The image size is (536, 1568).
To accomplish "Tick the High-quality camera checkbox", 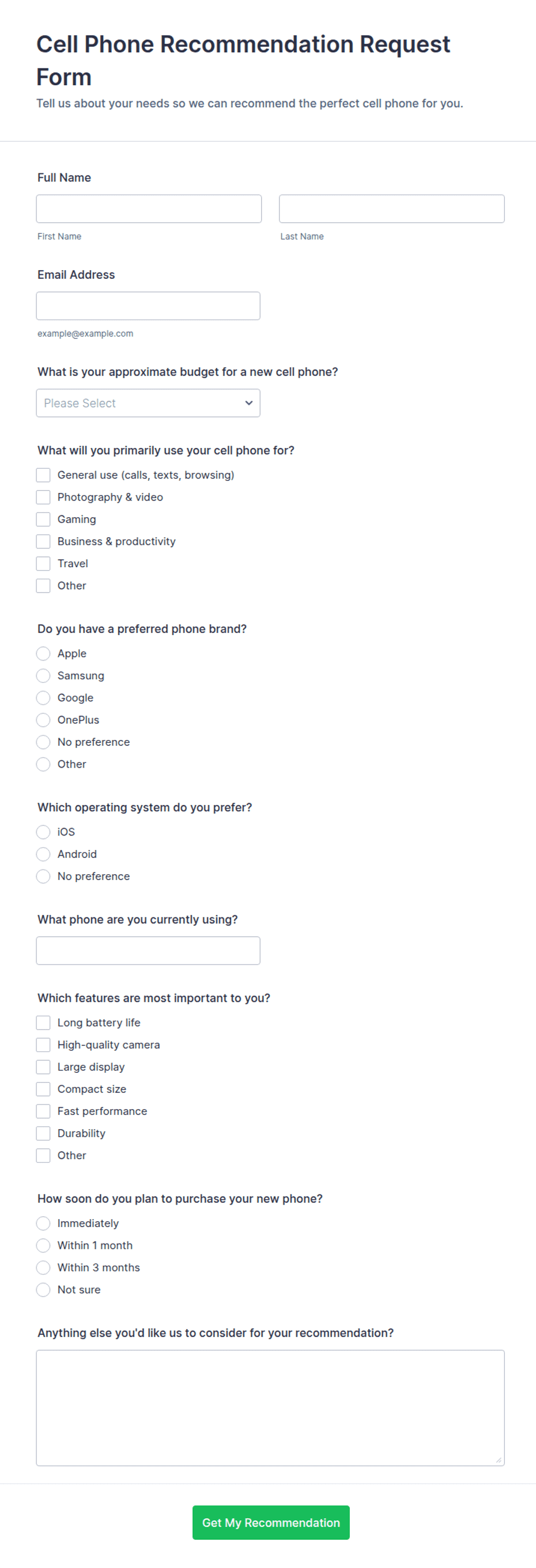I will pos(43,1045).
